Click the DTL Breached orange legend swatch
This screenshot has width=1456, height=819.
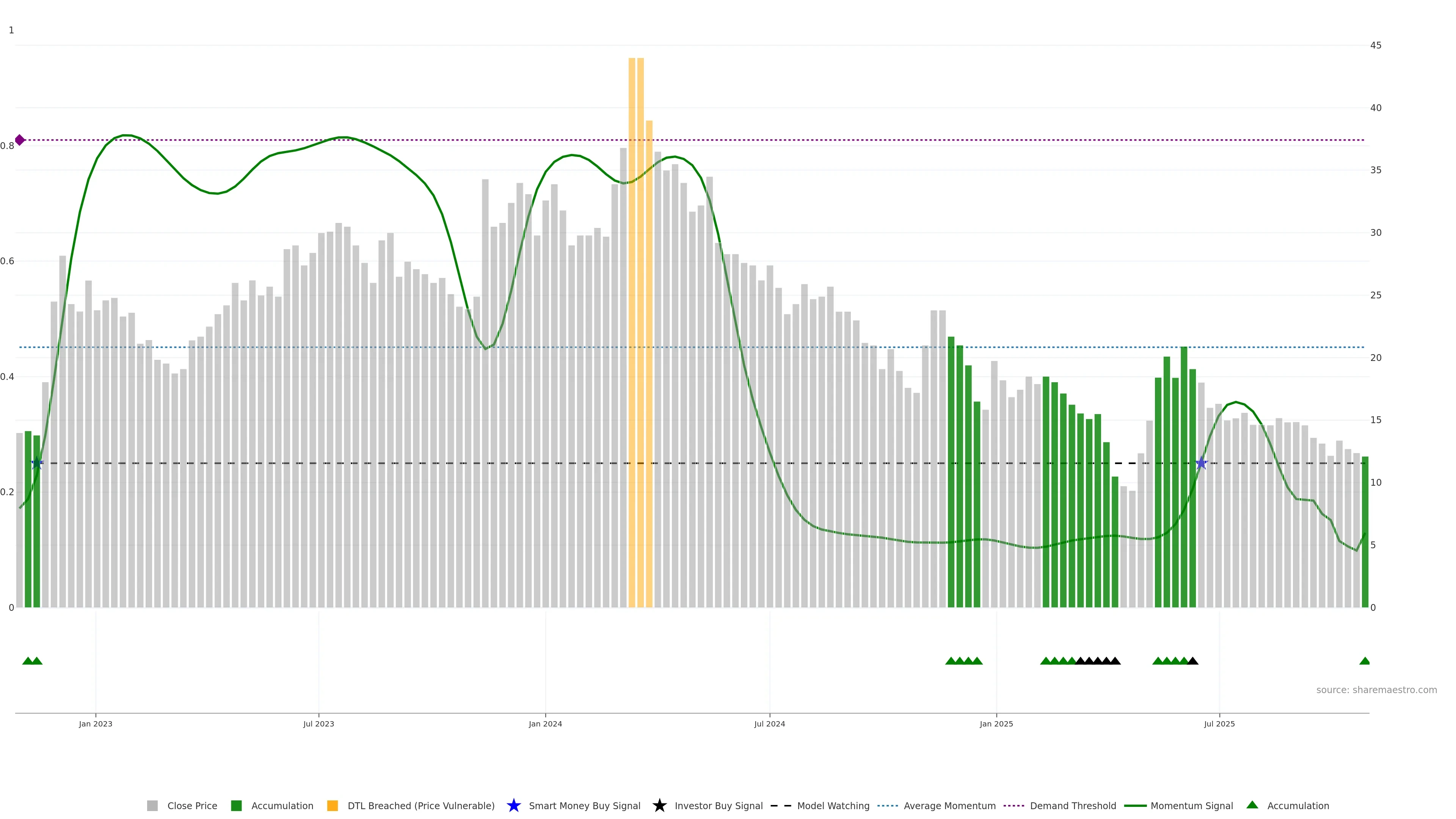point(333,805)
